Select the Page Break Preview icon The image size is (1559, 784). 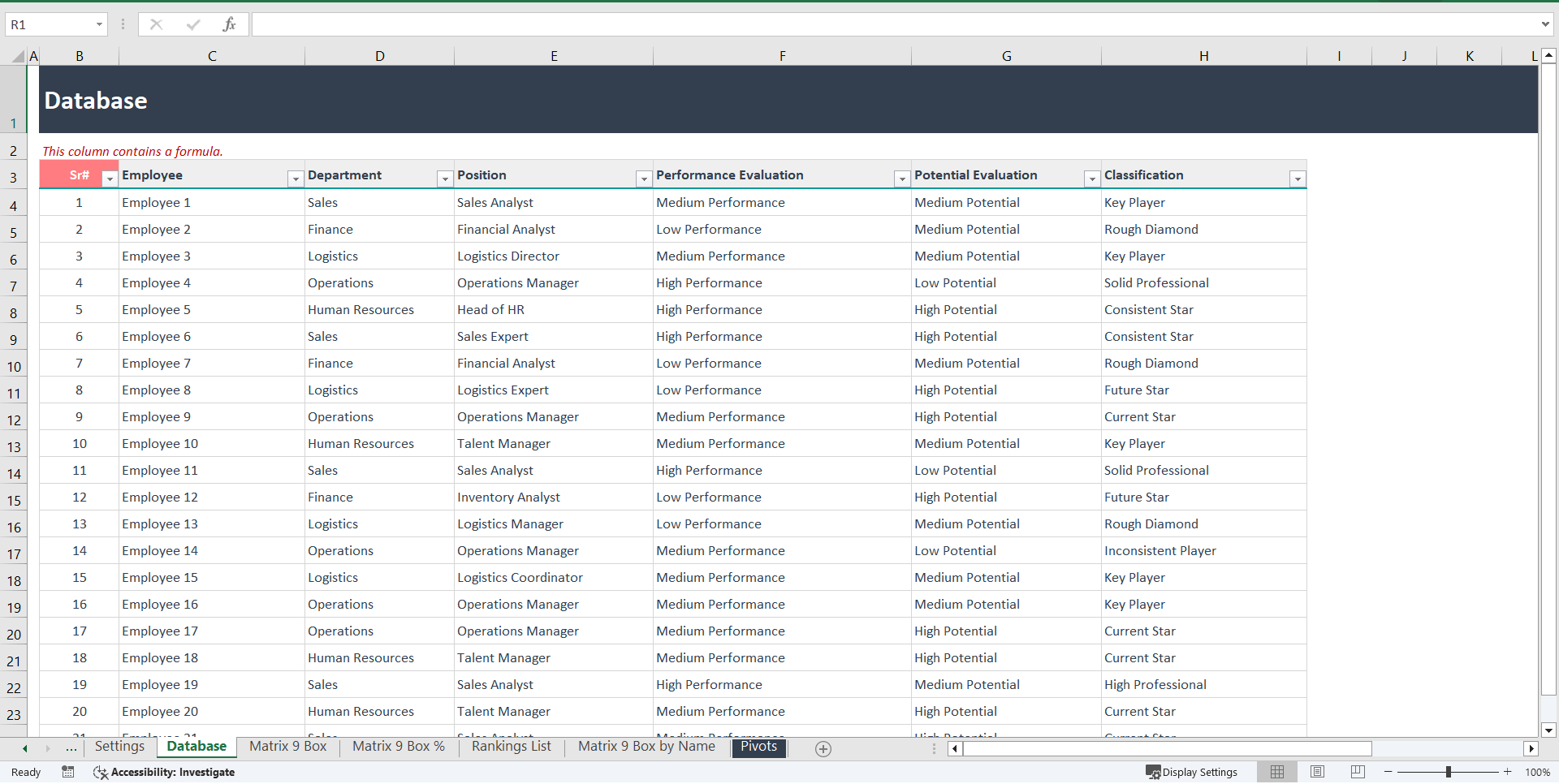coord(1356,772)
